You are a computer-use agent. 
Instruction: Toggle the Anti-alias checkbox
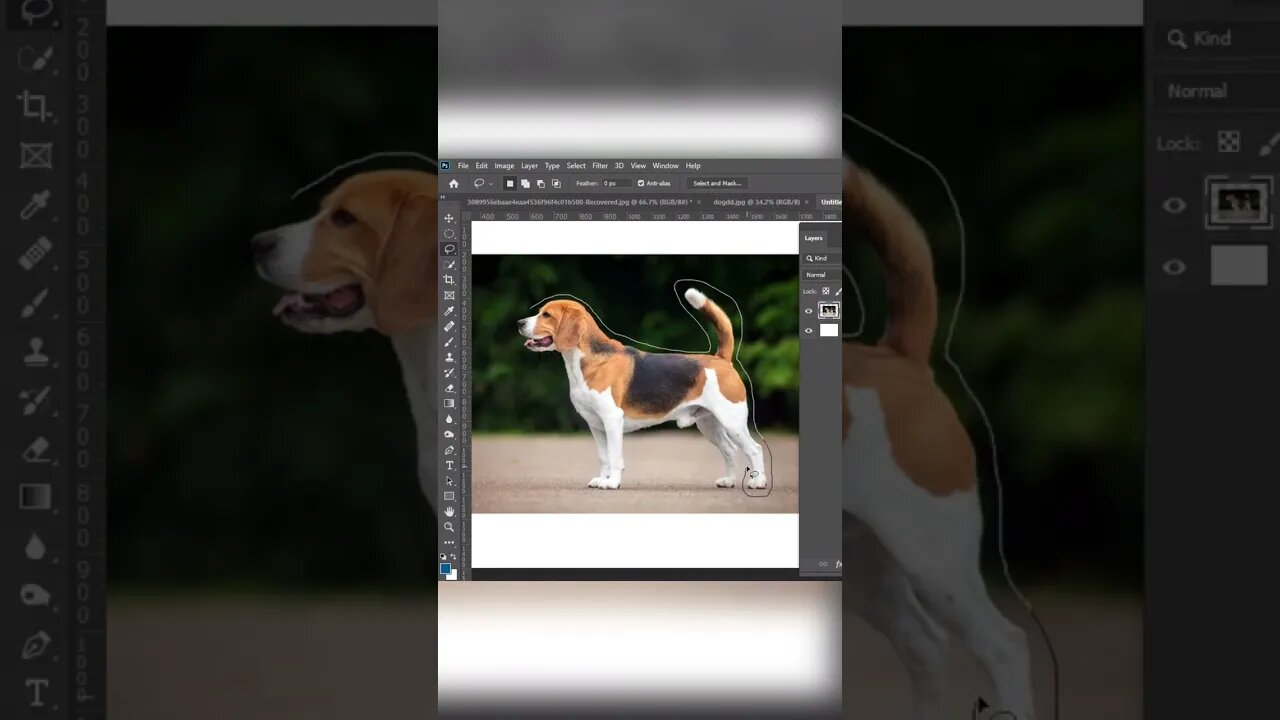click(x=641, y=184)
